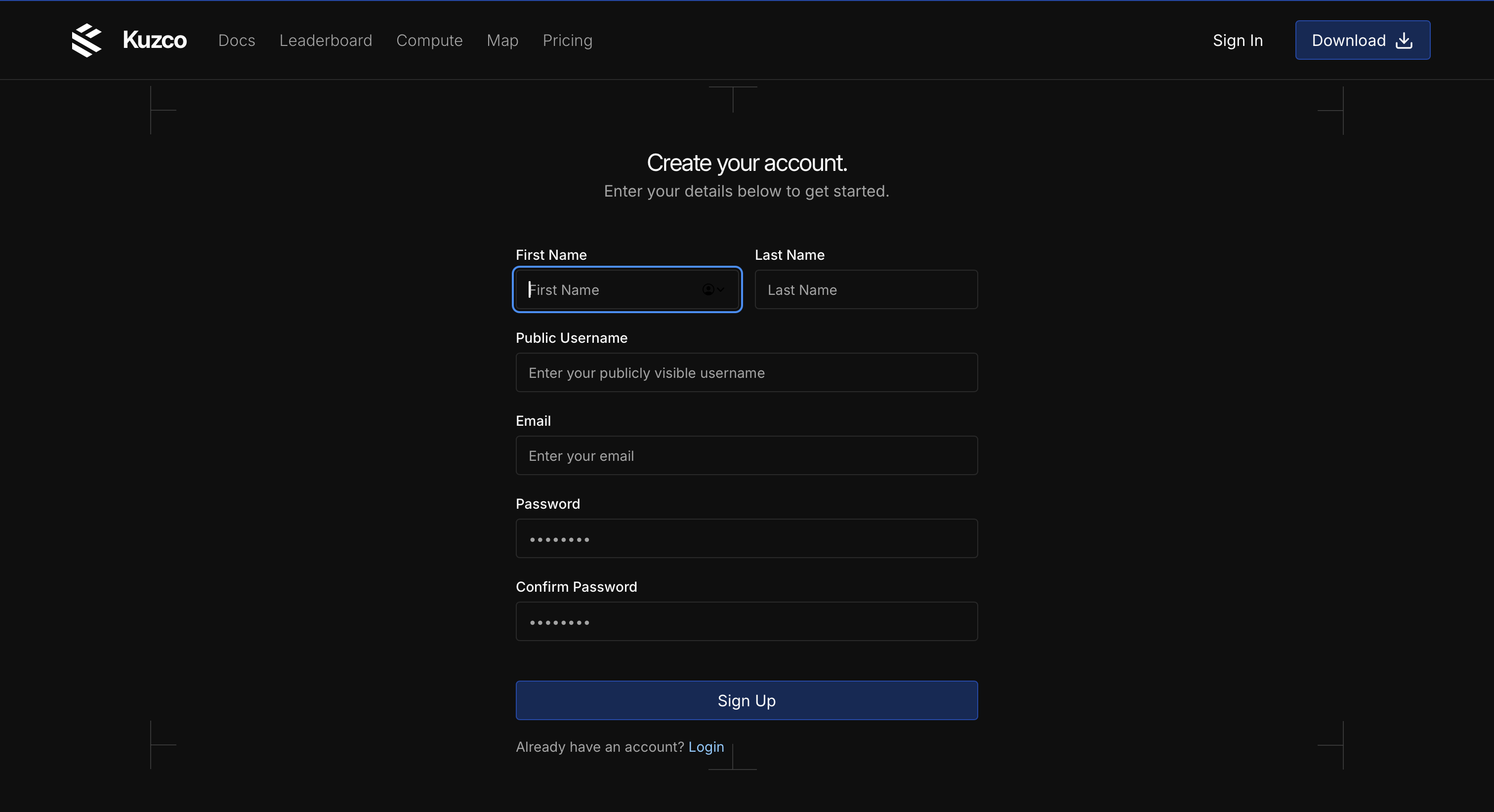Open the Docs page

pos(237,40)
